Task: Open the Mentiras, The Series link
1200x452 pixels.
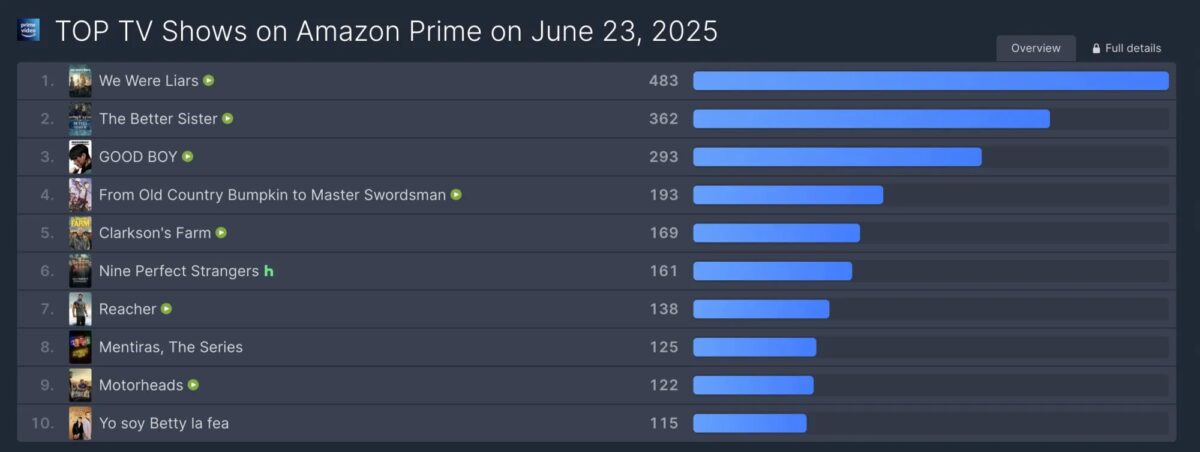Action: click(170, 347)
